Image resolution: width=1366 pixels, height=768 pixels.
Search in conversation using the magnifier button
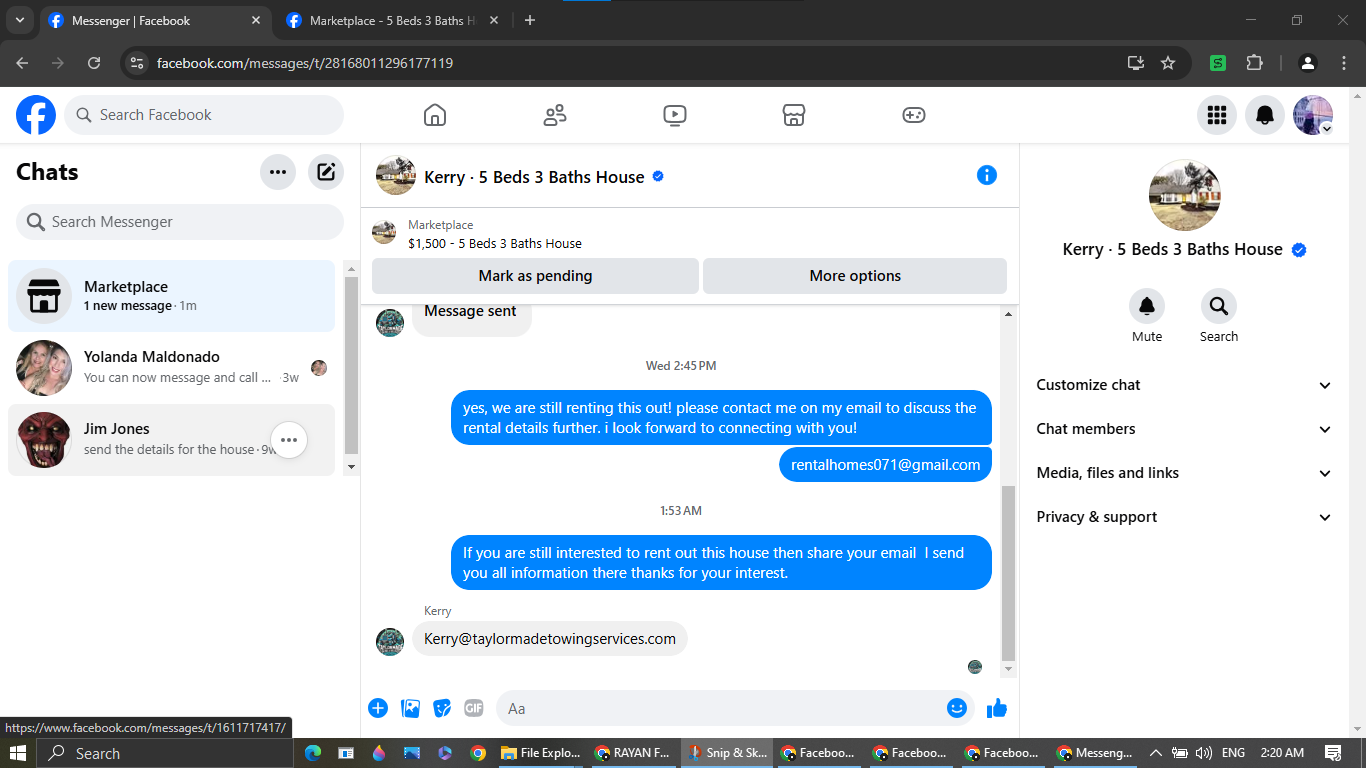click(x=1219, y=306)
